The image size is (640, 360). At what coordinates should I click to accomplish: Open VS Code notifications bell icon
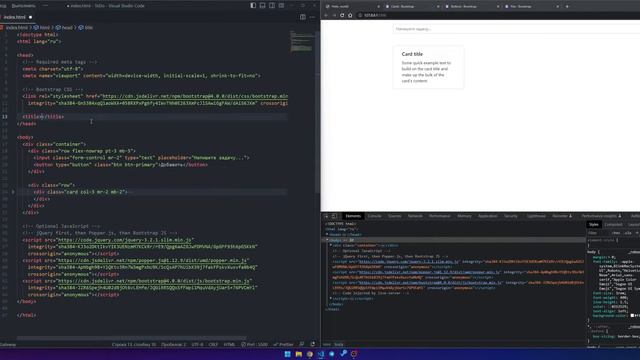313,344
